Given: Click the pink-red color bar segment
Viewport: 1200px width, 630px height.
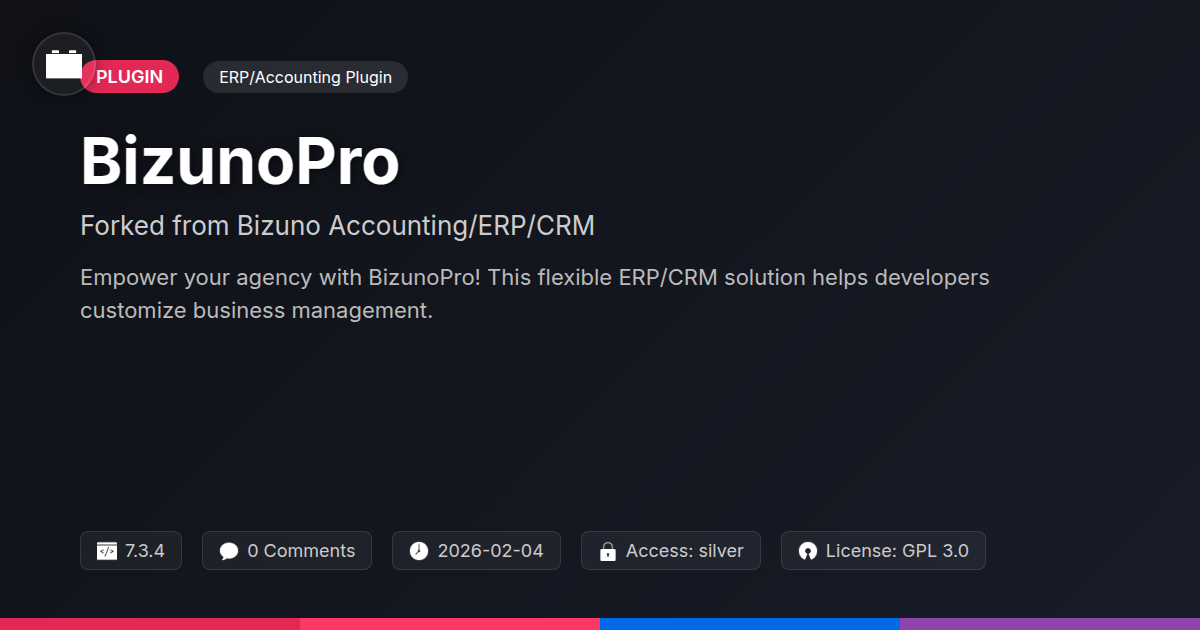Looking at the screenshot, I should pos(450,624).
